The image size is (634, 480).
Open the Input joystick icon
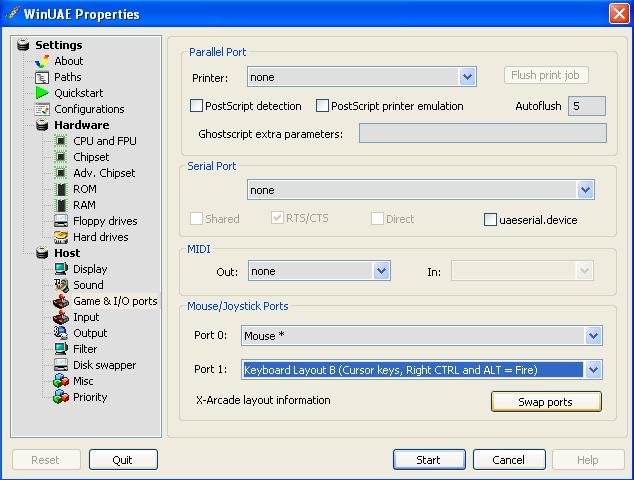(x=61, y=317)
